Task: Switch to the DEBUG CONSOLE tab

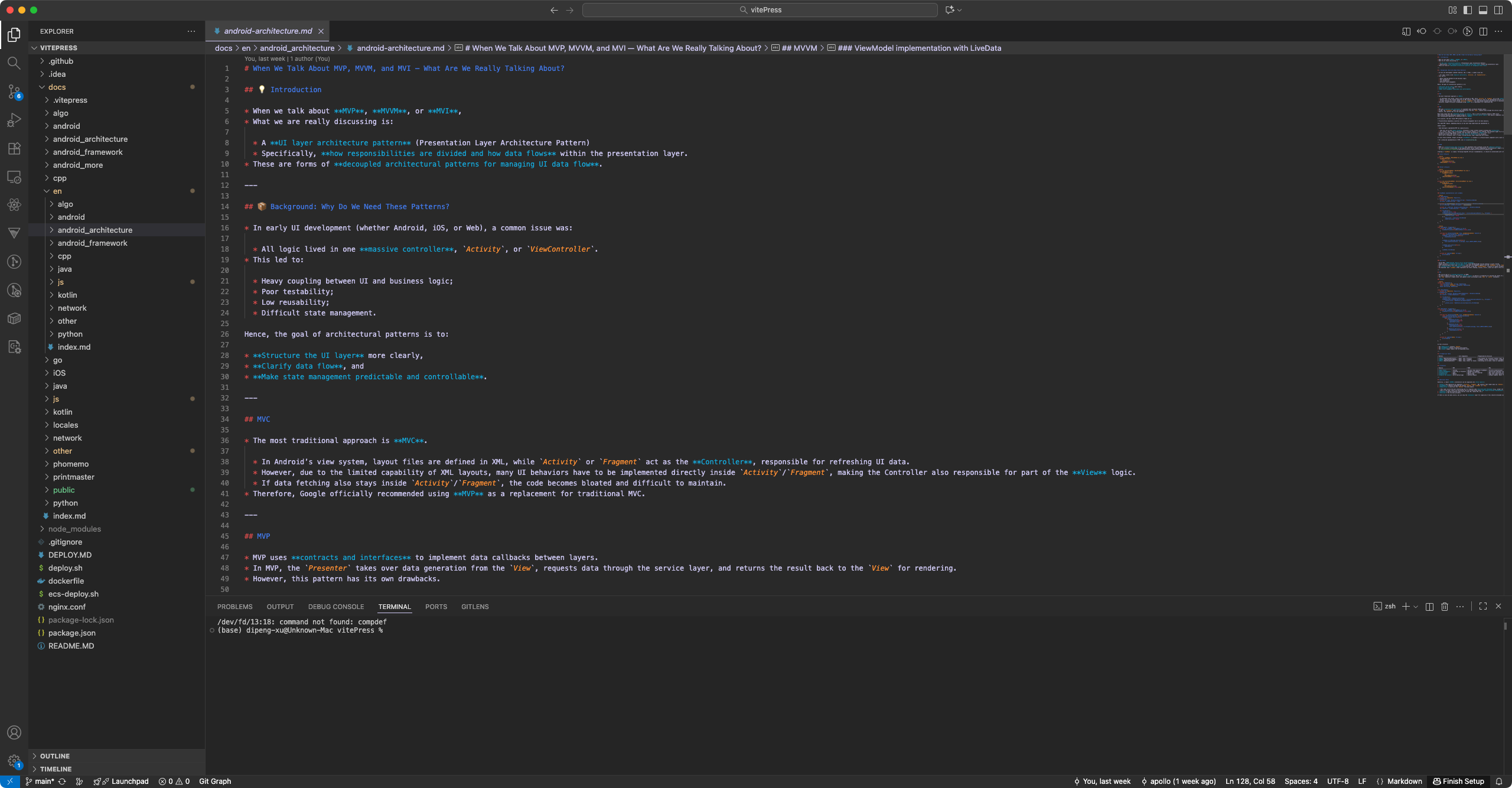Action: [x=335, y=607]
